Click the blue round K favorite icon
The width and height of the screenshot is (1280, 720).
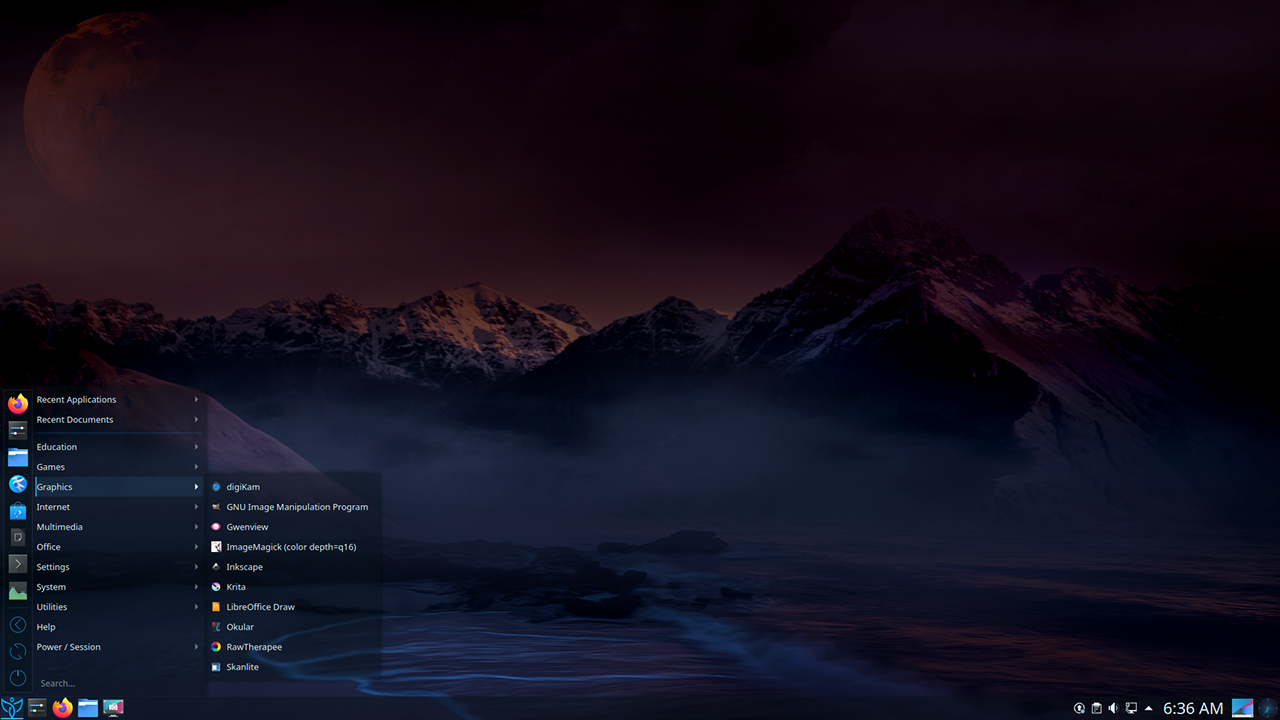click(17, 484)
